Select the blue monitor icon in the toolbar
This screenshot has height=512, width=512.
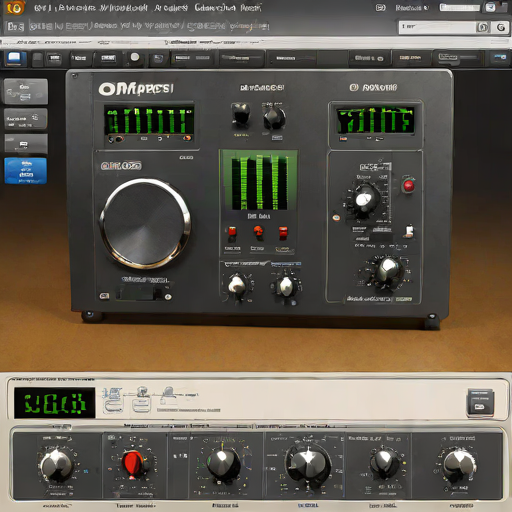pos(15,58)
